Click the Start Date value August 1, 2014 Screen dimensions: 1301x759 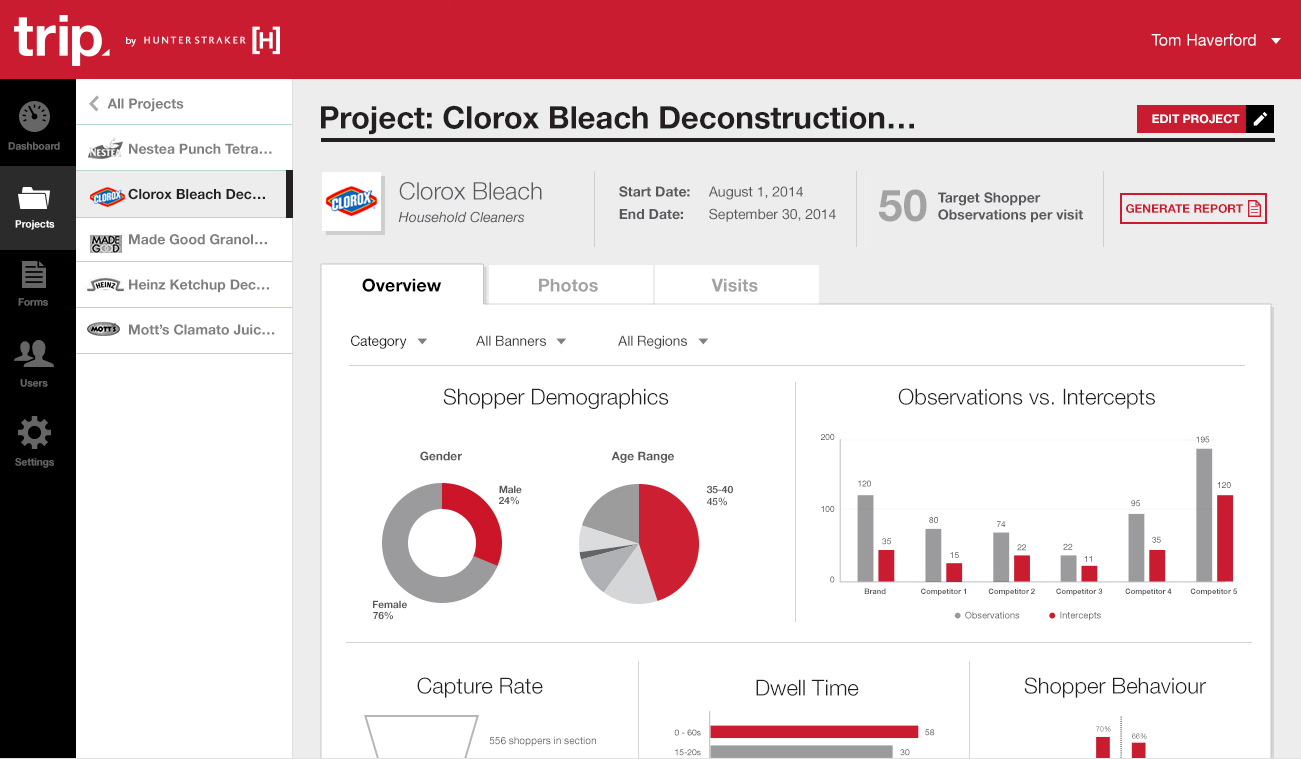(756, 192)
